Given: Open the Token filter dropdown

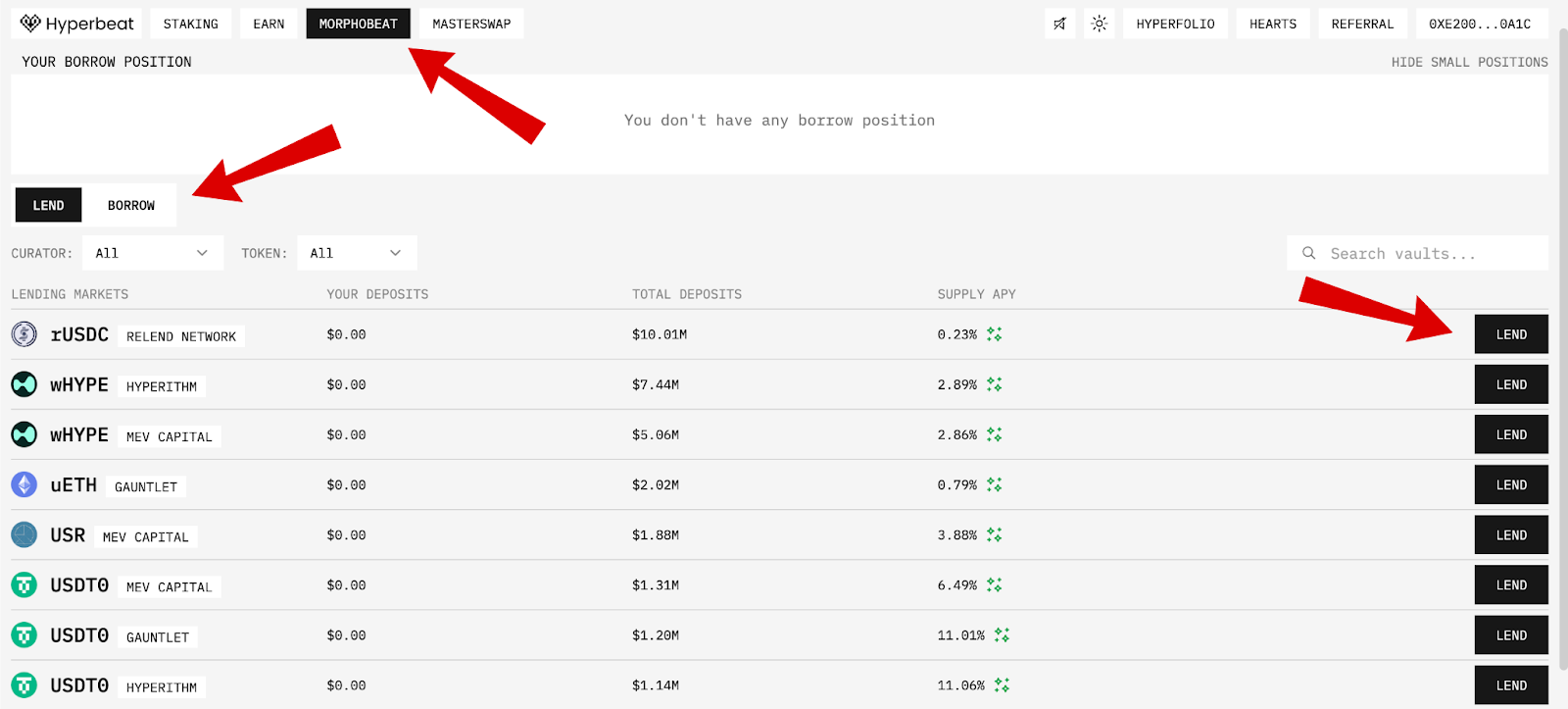Looking at the screenshot, I should click(x=357, y=253).
